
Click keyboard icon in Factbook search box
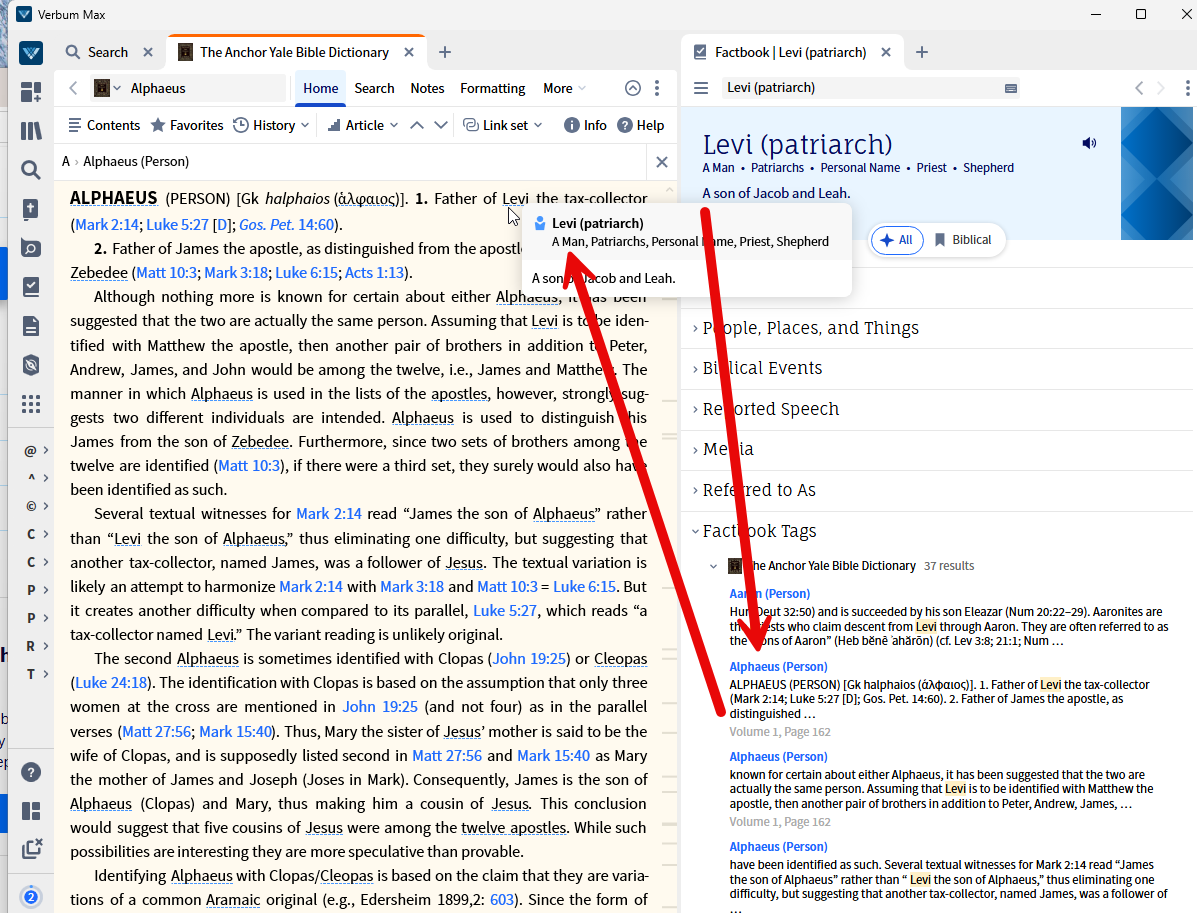[x=1011, y=88]
